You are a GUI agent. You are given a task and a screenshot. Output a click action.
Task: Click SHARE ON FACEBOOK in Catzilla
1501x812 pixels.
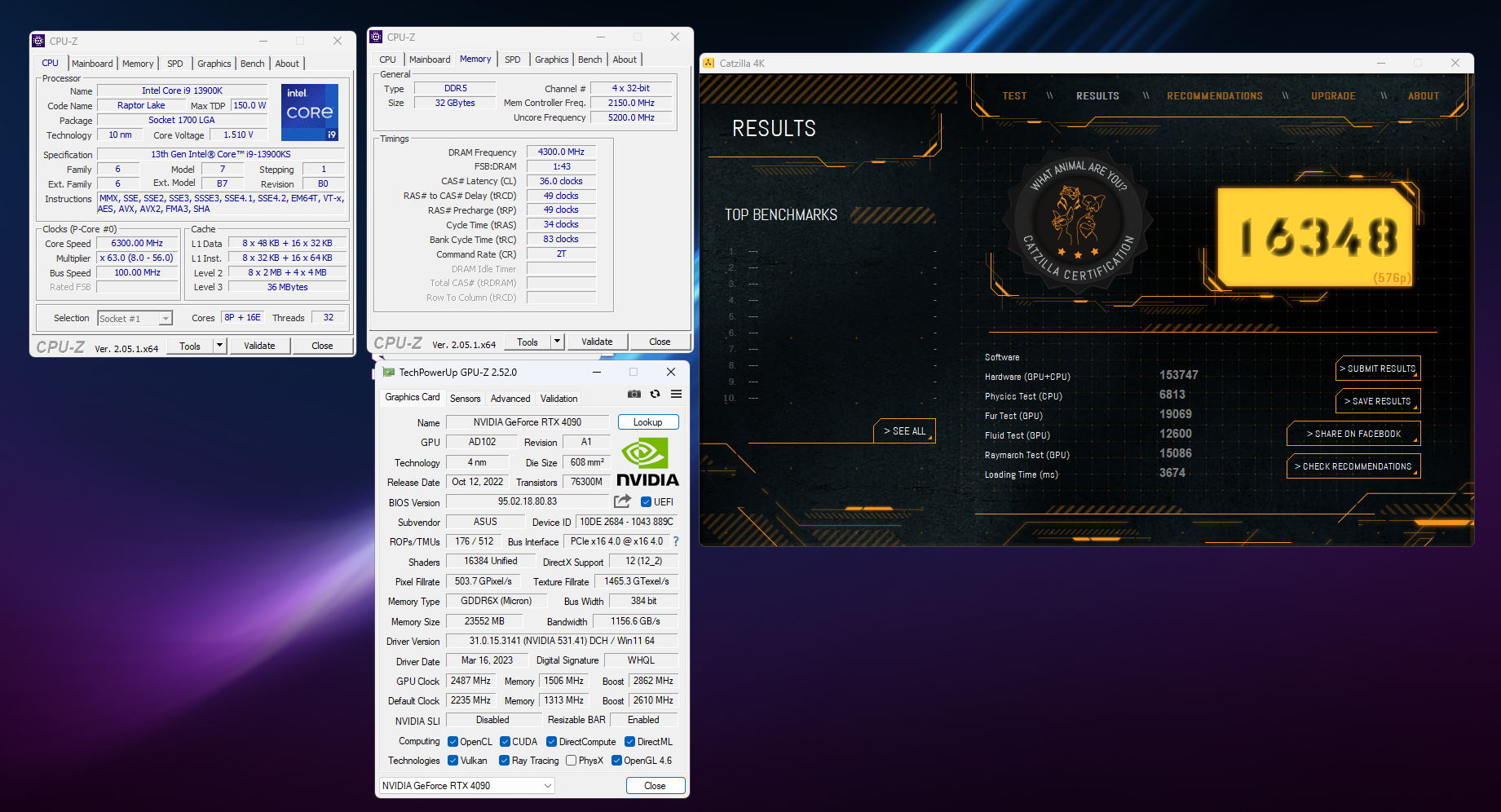pos(1353,434)
